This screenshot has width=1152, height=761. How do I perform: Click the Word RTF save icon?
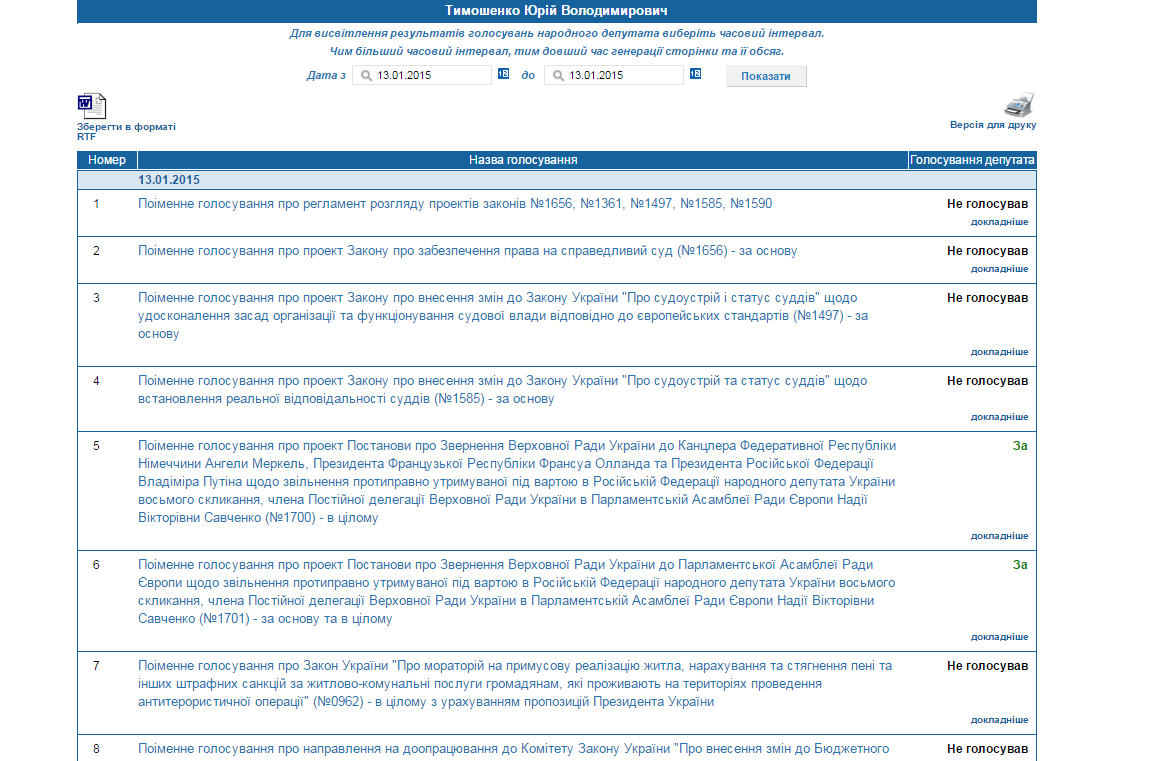pyautogui.click(x=91, y=105)
